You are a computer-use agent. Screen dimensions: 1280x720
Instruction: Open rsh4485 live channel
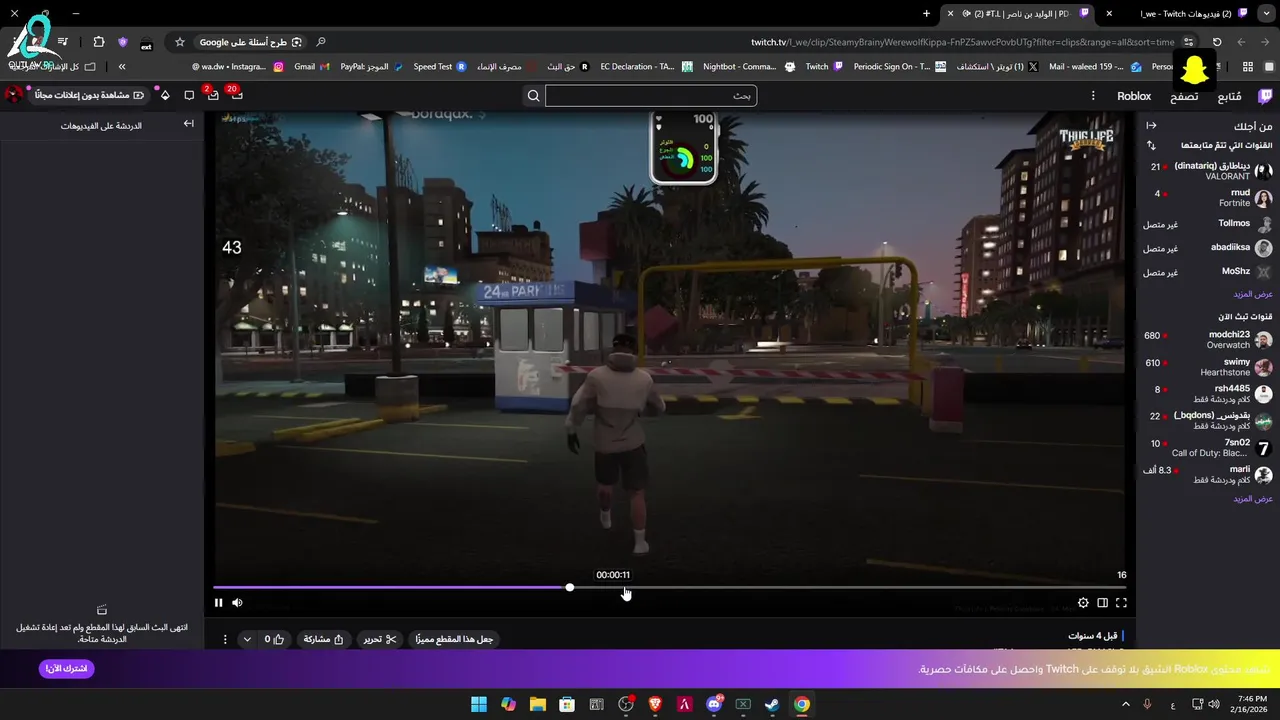click(1208, 394)
